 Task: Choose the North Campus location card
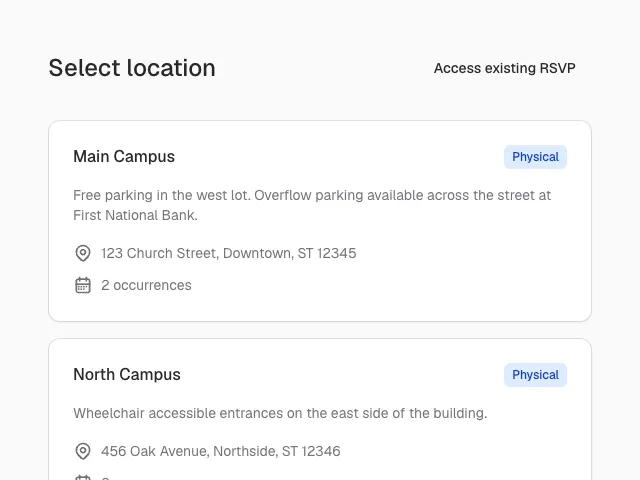[x=320, y=409]
